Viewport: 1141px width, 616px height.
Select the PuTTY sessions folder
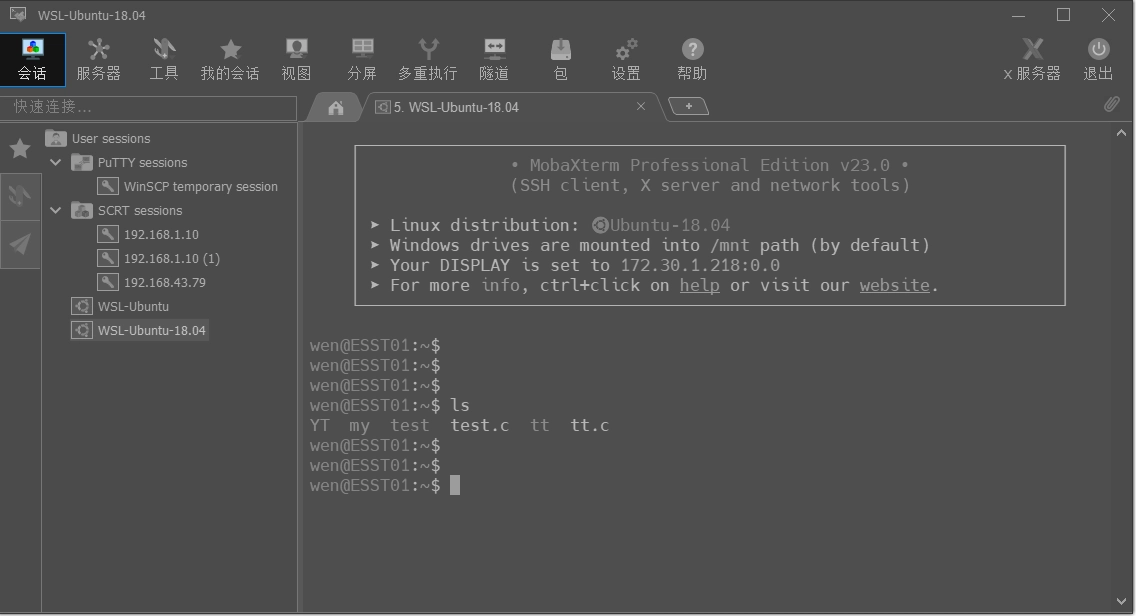pyautogui.click(x=130, y=162)
